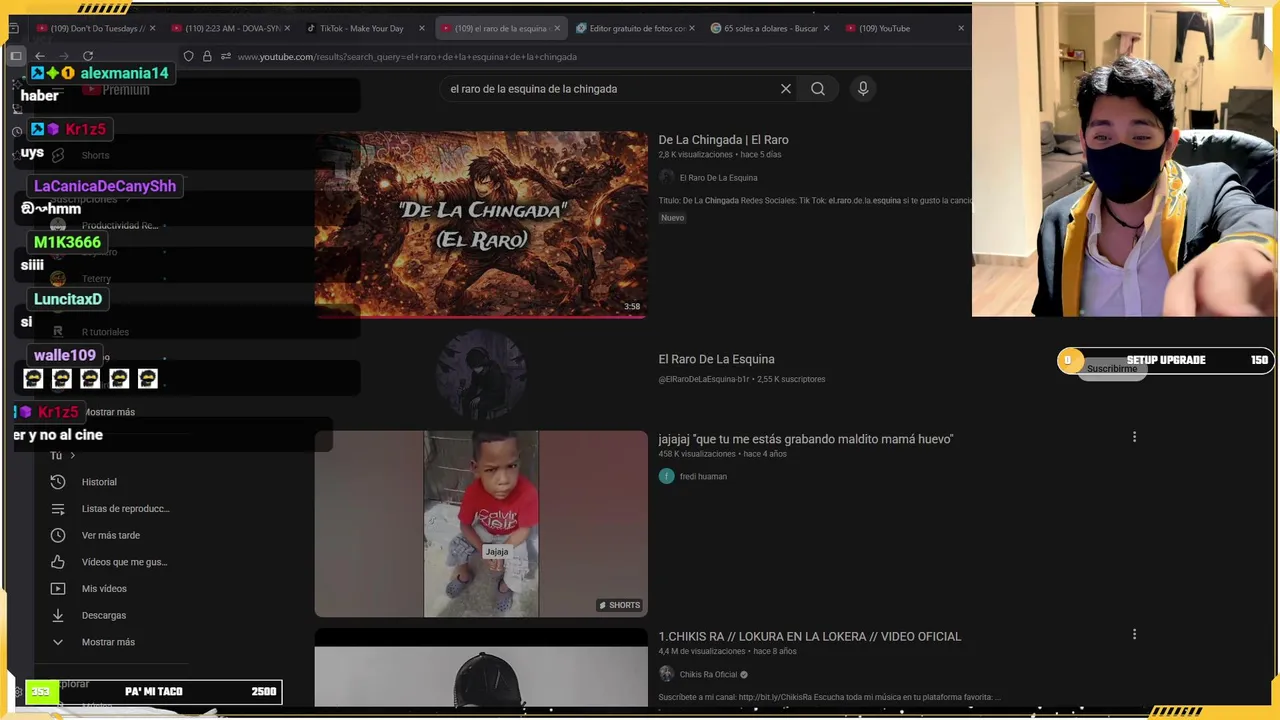Close the '65 soles a dolares' tab
The image size is (1280, 720).
(826, 28)
